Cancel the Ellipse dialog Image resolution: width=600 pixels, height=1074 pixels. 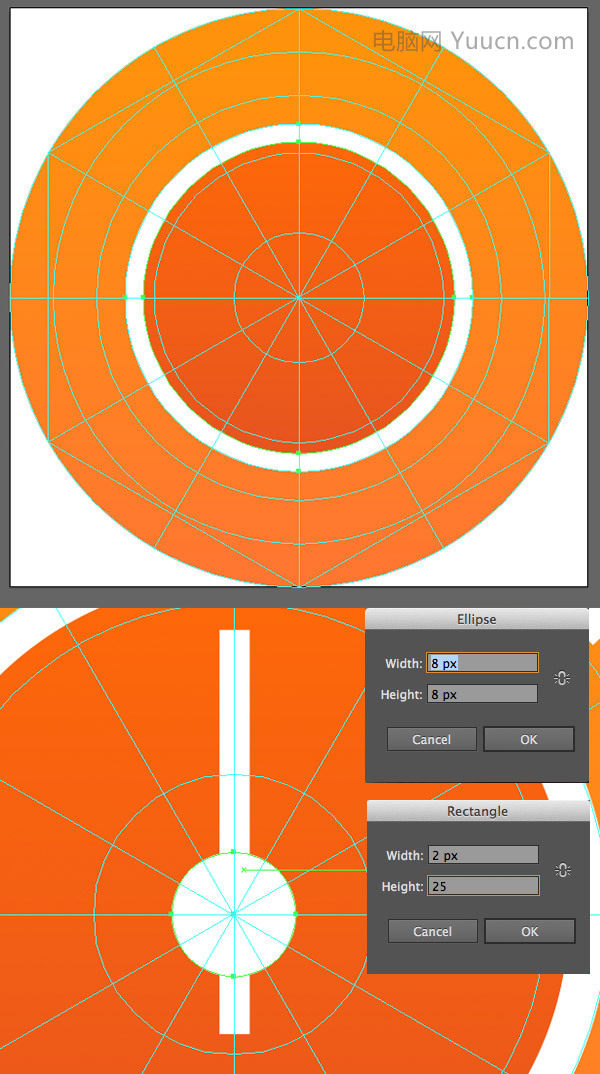[x=432, y=739]
